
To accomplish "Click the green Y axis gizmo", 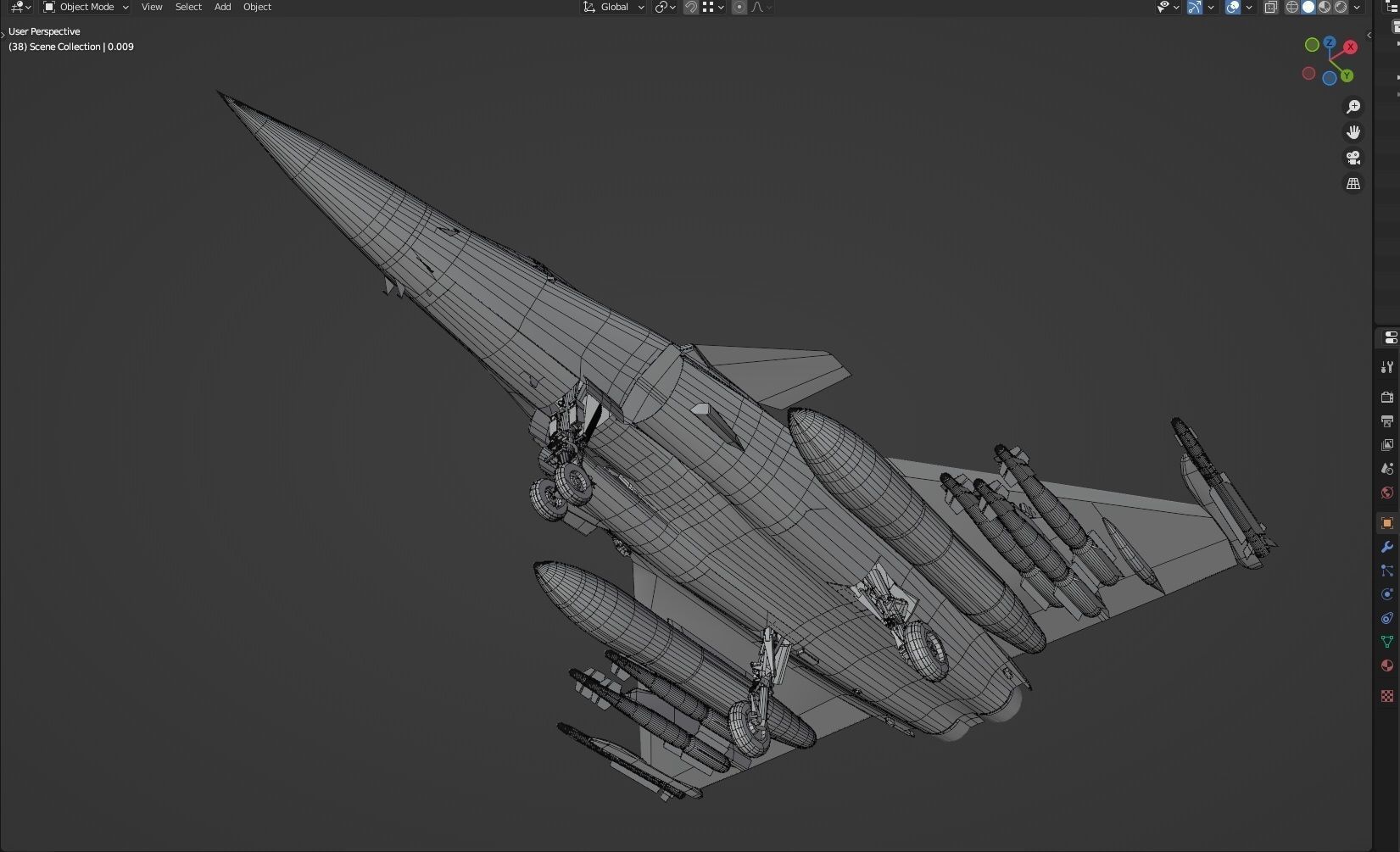I will click(1347, 75).
